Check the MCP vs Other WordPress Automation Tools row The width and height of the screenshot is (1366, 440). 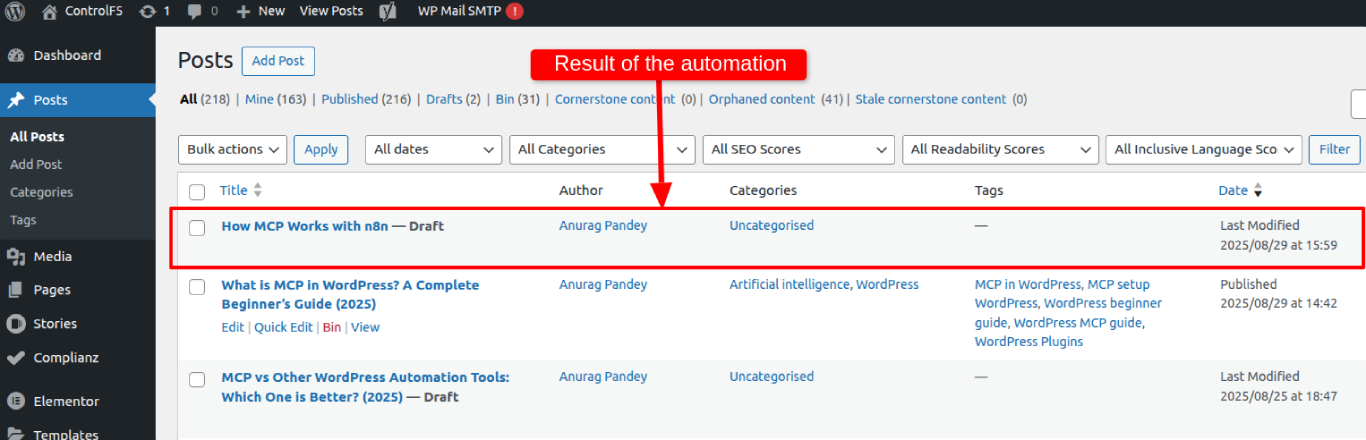[x=197, y=378]
